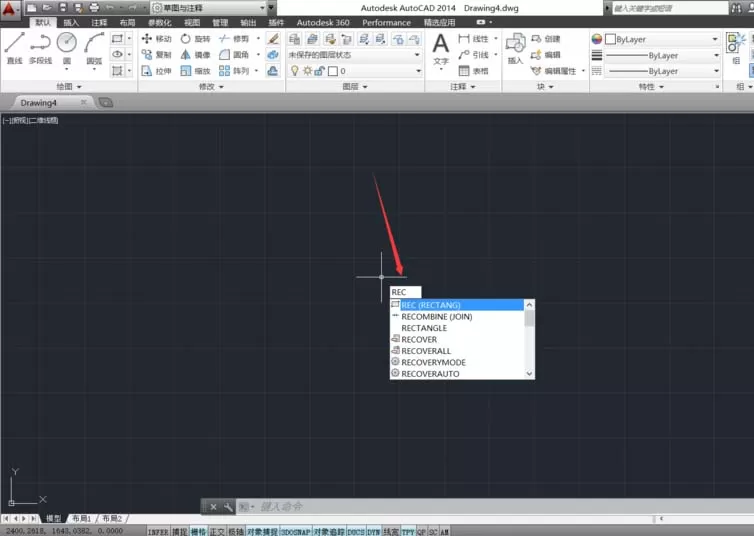
Task: Click the Move (移动) tool
Action: coord(156,38)
